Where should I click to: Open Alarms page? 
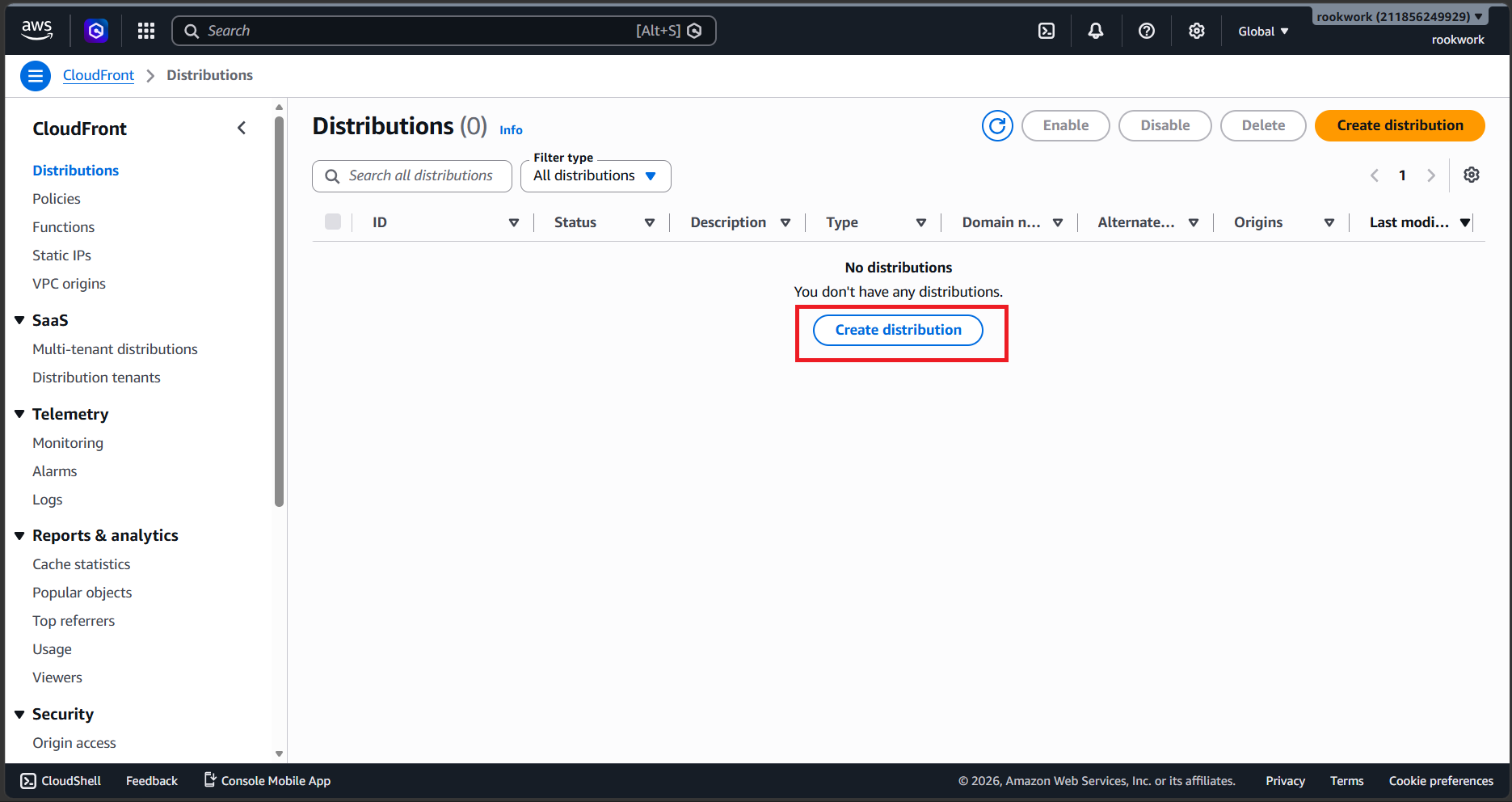tap(55, 471)
